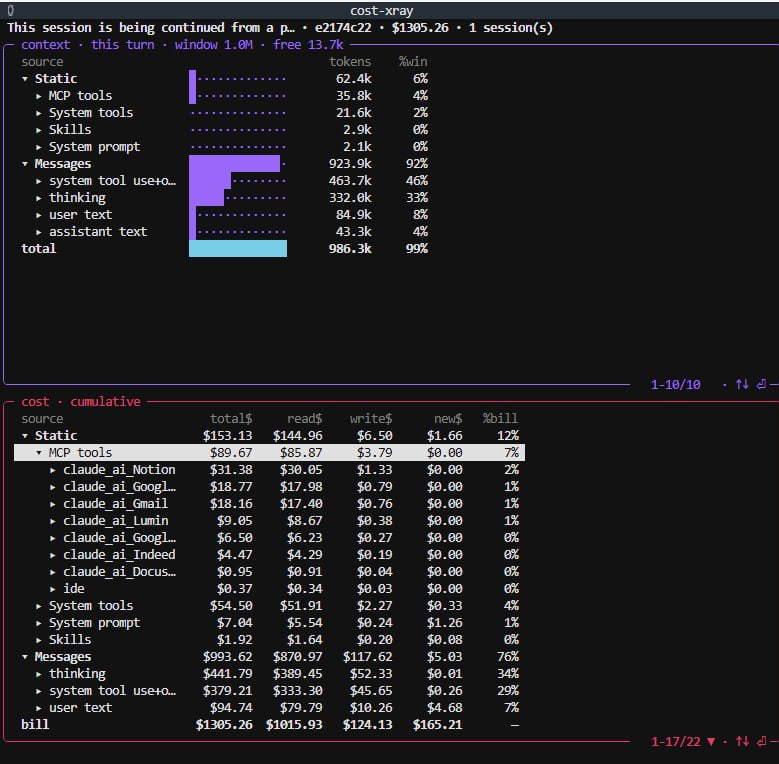Click the 34% thinking bill share
This screenshot has height=764, width=779.
click(508, 674)
